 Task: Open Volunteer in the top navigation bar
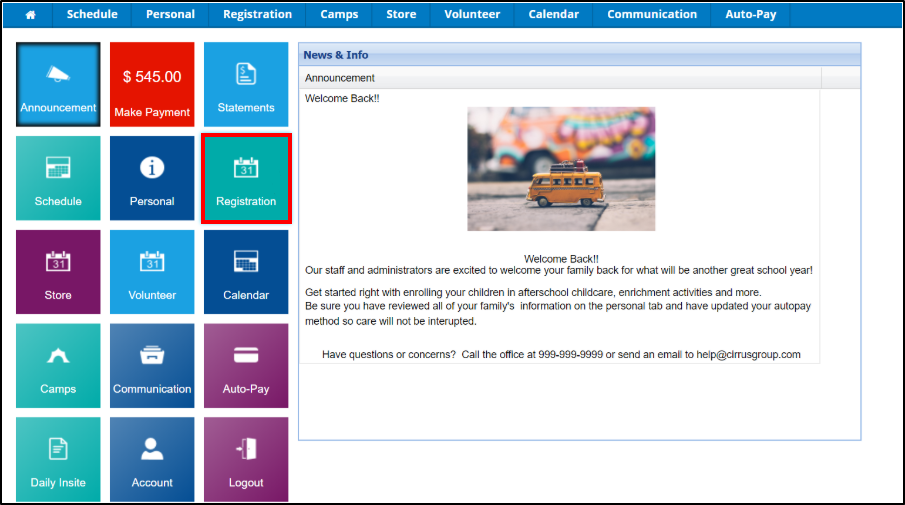tap(472, 14)
